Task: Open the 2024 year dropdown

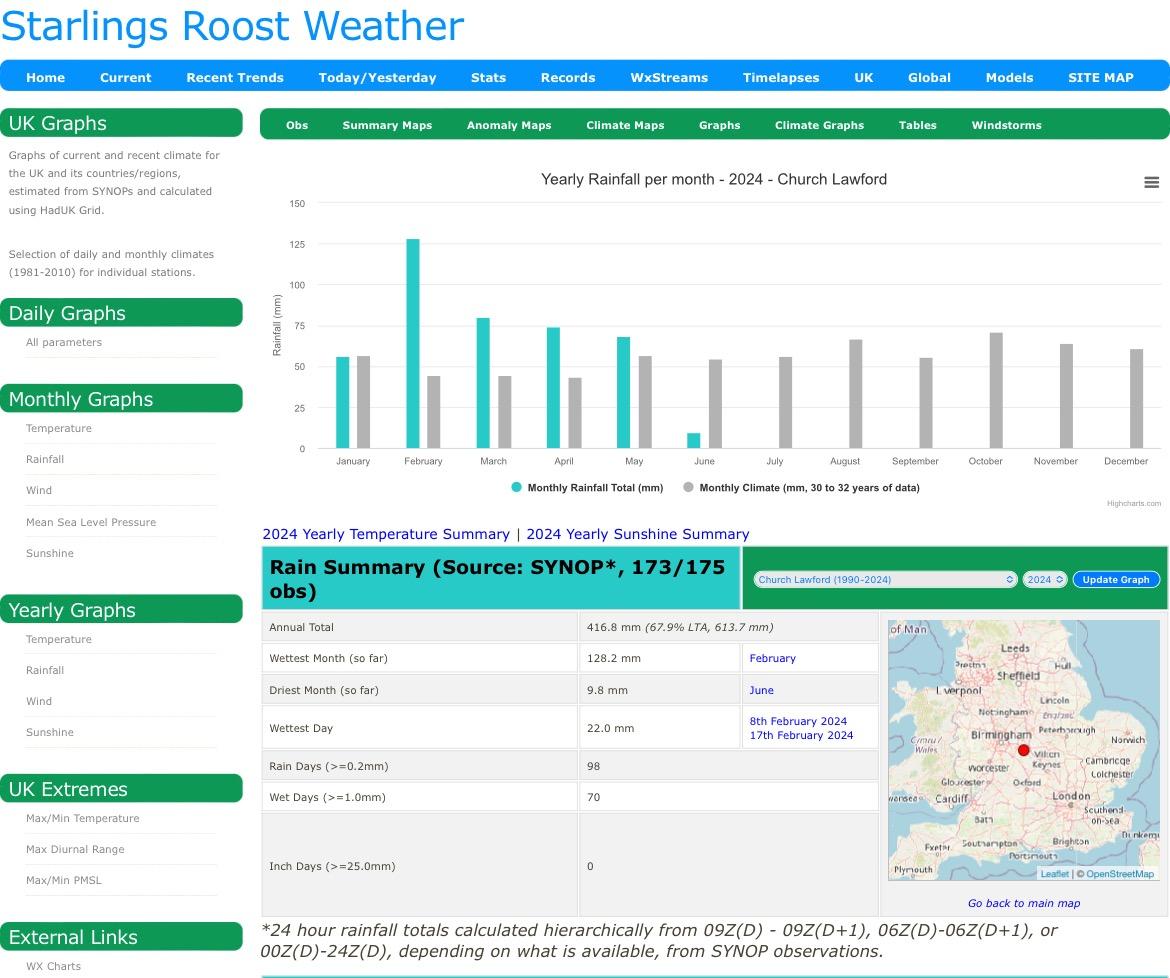Action: coord(1045,580)
